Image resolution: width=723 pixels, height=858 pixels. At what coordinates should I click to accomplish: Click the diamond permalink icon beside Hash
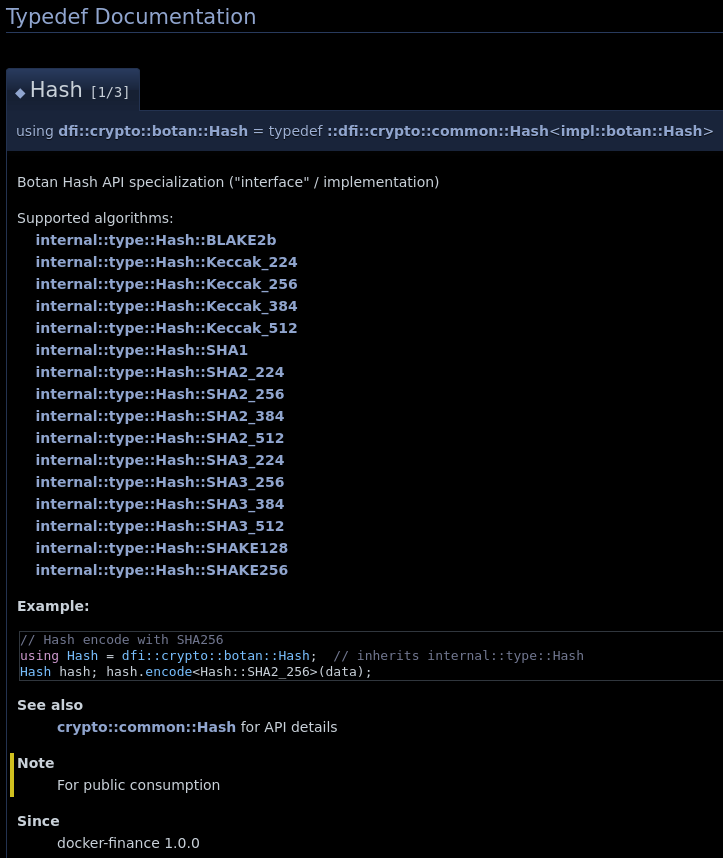click(20, 93)
